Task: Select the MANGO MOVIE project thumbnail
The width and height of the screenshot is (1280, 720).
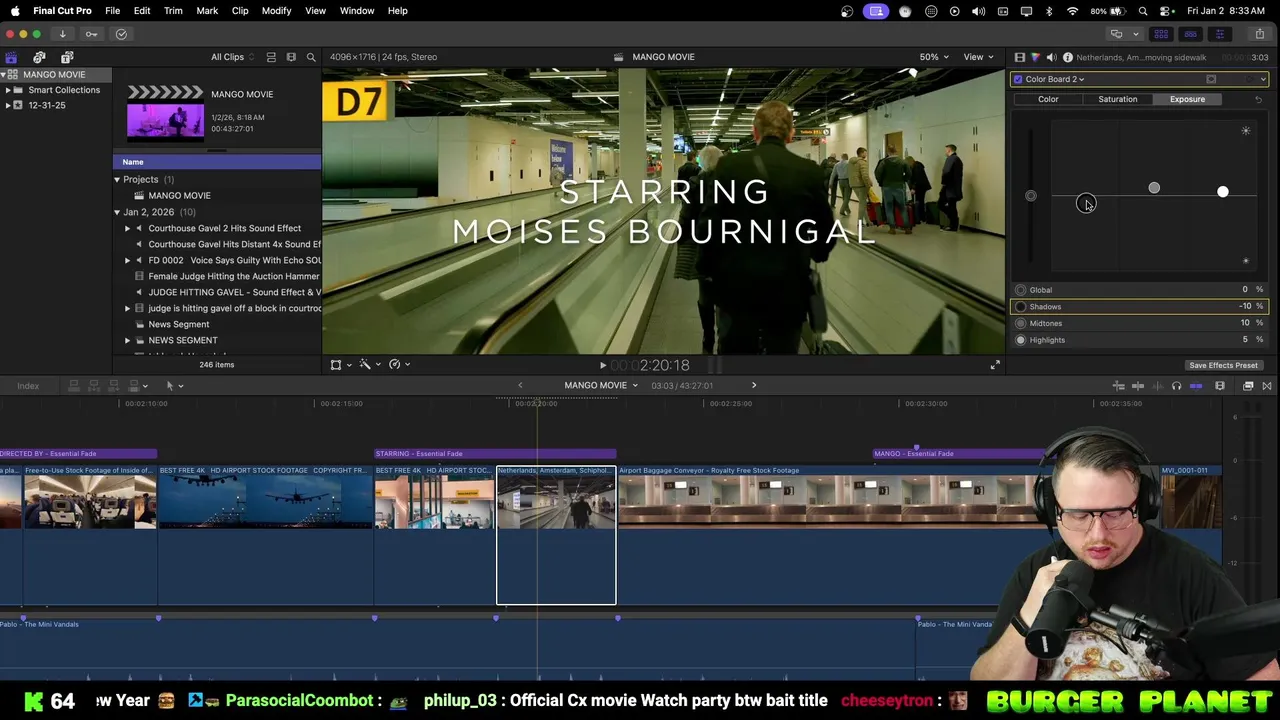Action: pos(165,113)
